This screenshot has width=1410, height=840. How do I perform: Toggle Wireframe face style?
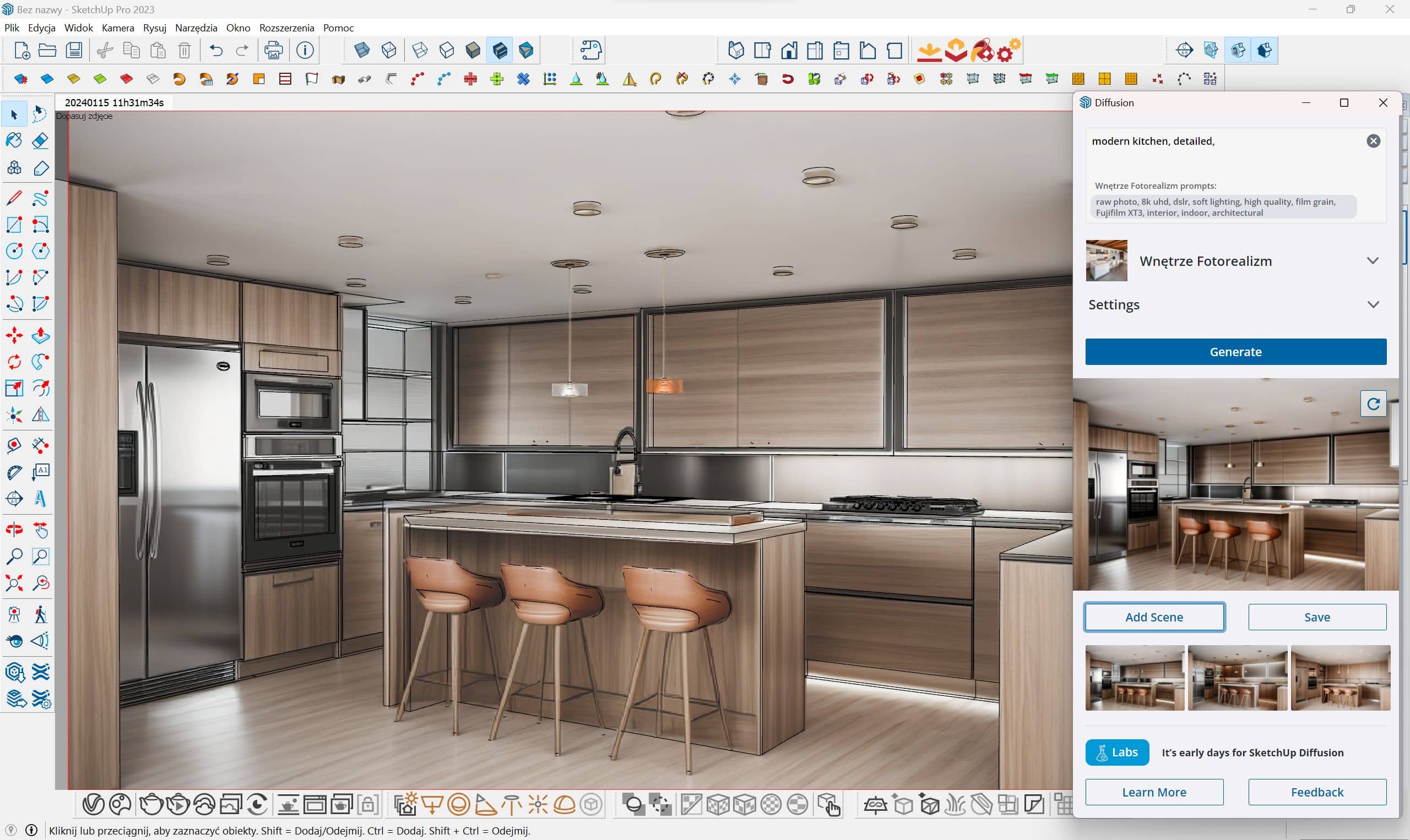pos(420,51)
